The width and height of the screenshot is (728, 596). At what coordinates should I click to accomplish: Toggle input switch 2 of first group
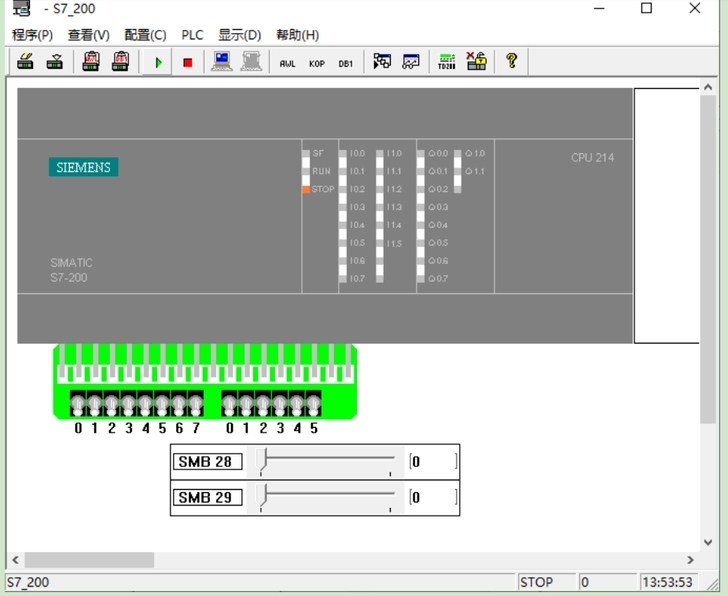click(x=111, y=404)
